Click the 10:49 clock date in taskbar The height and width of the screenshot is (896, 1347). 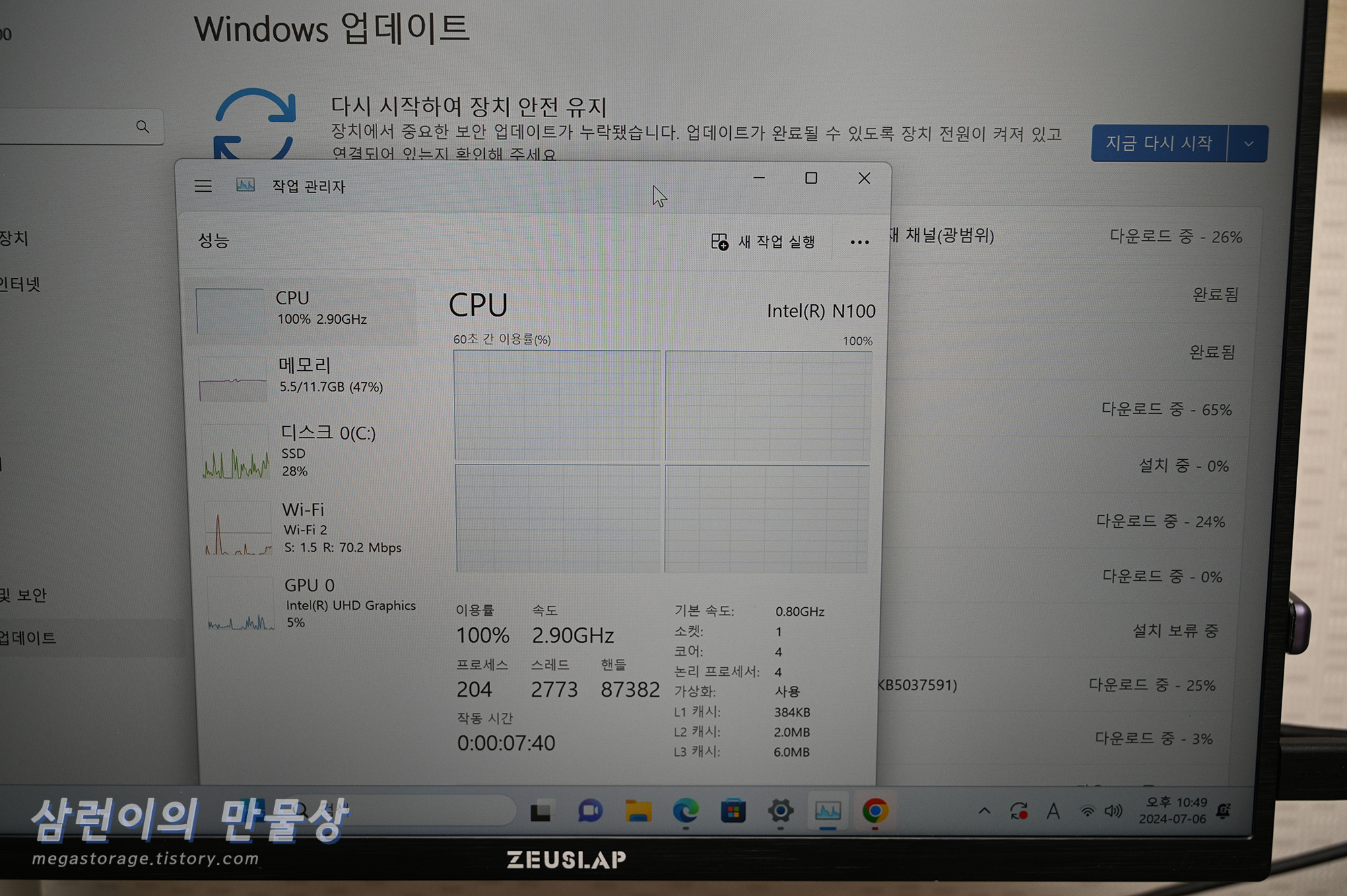click(1173, 811)
